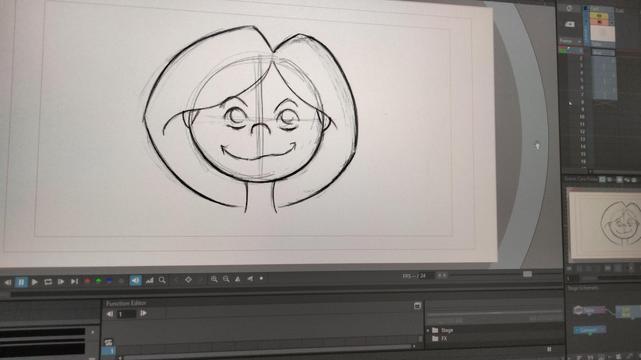Click previous key arrow in Function Editor
Viewport: 641px width, 360px height.
click(x=110, y=314)
